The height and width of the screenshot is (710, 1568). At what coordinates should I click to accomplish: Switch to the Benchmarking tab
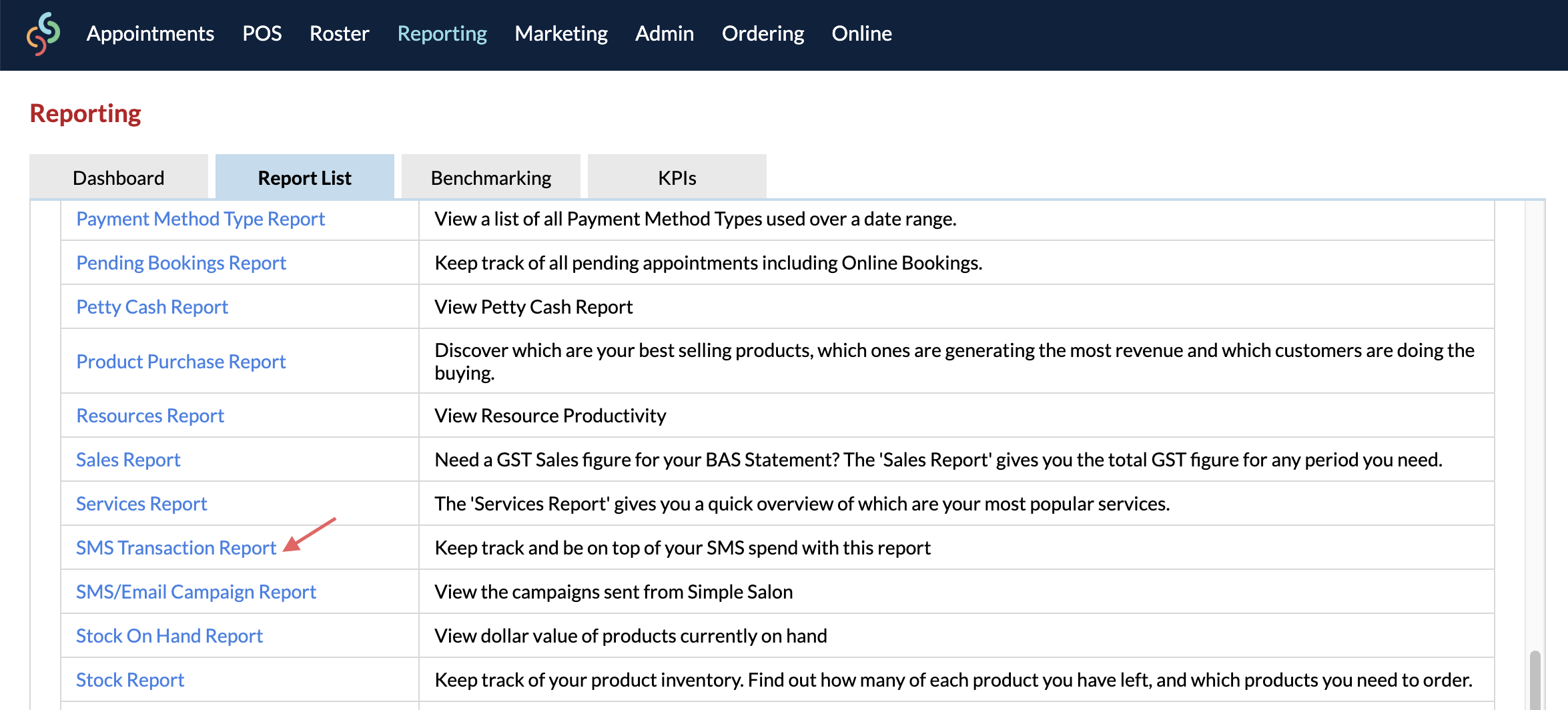click(491, 177)
